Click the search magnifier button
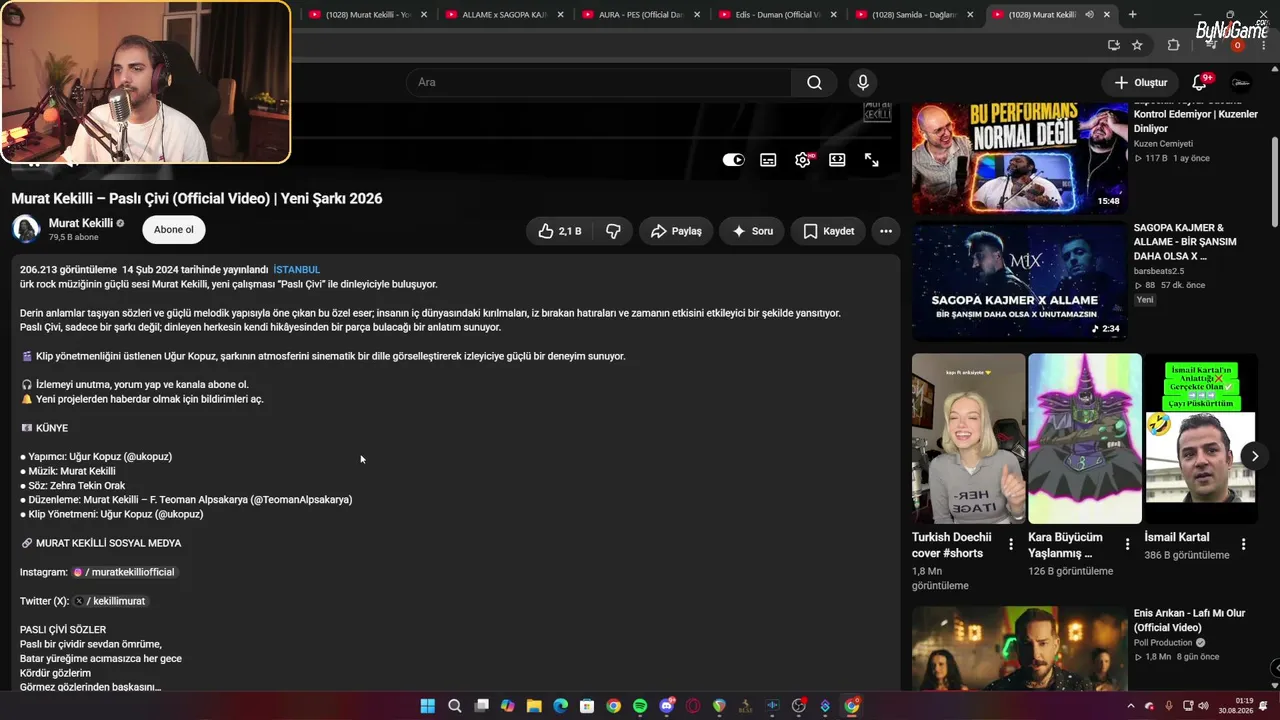This screenshot has height=720, width=1280. click(x=814, y=83)
